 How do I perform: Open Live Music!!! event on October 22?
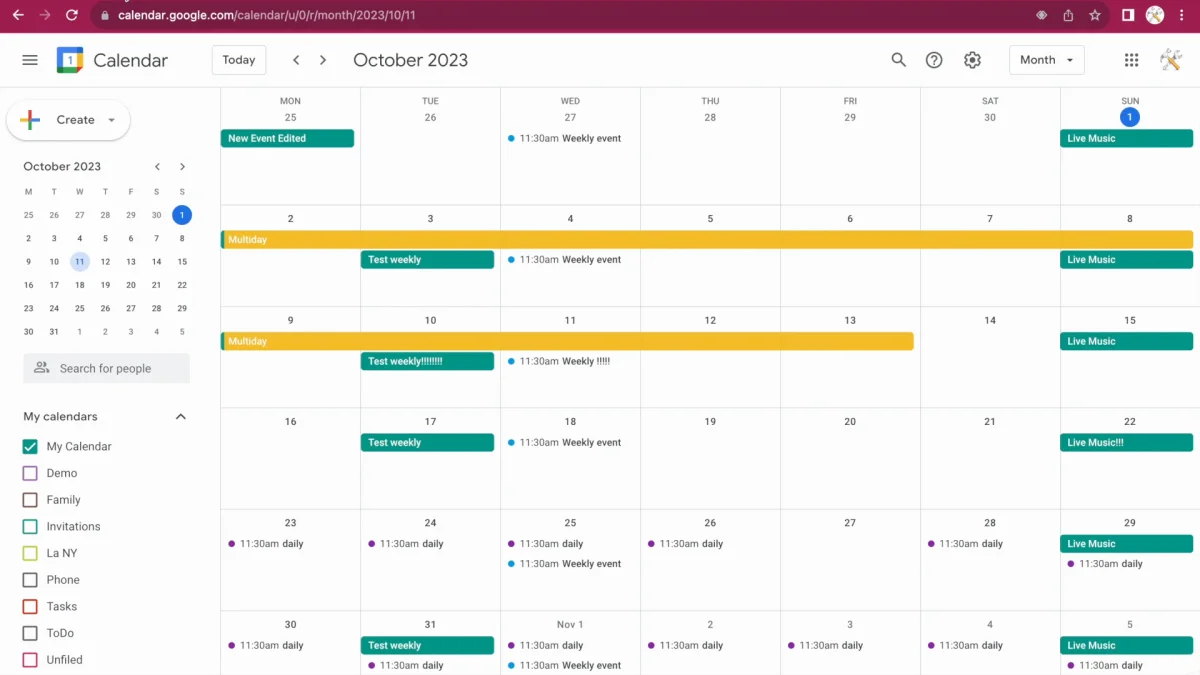[1126, 442]
